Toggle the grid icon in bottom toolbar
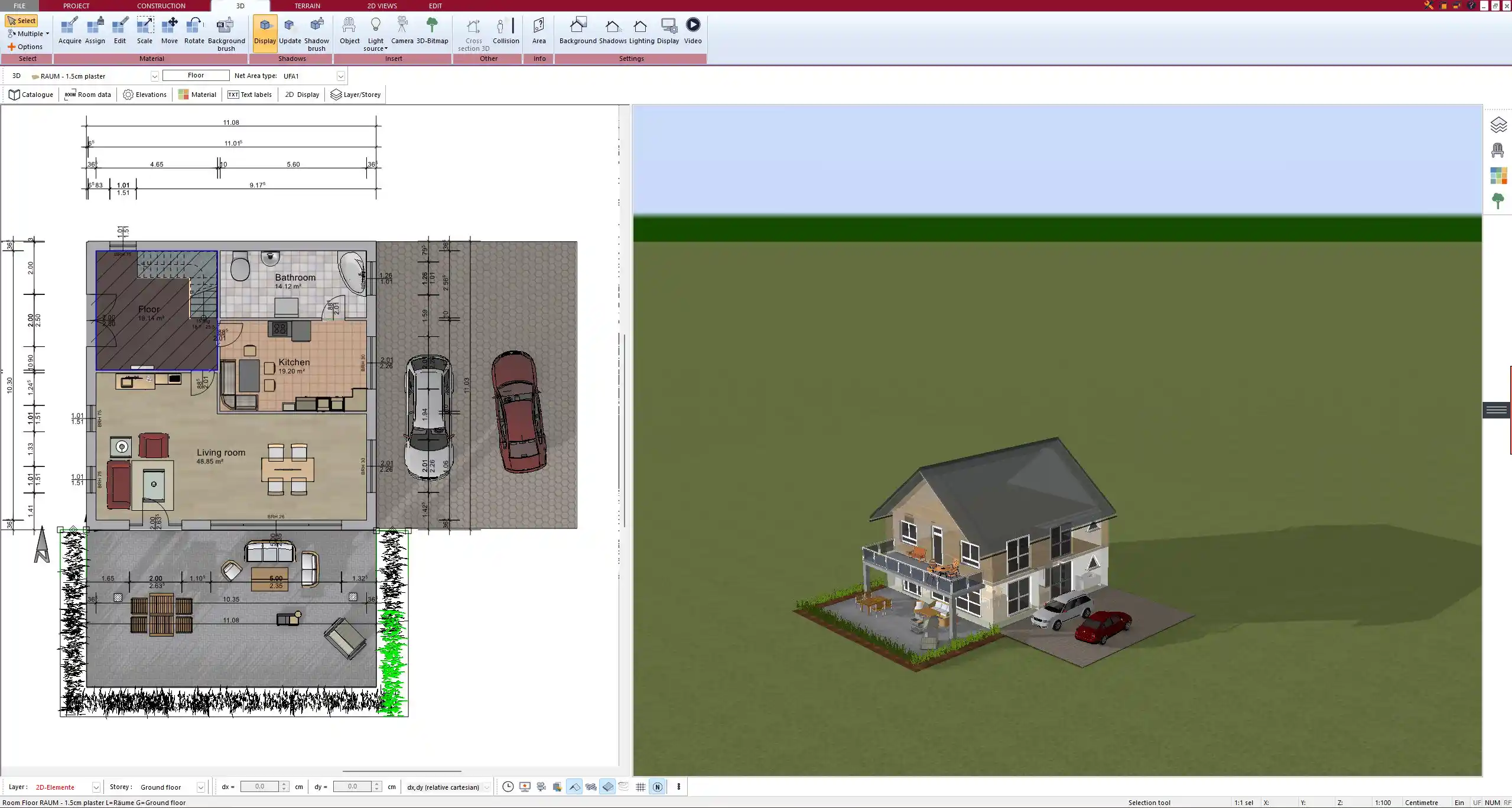The width and height of the screenshot is (1512, 808). click(640, 787)
